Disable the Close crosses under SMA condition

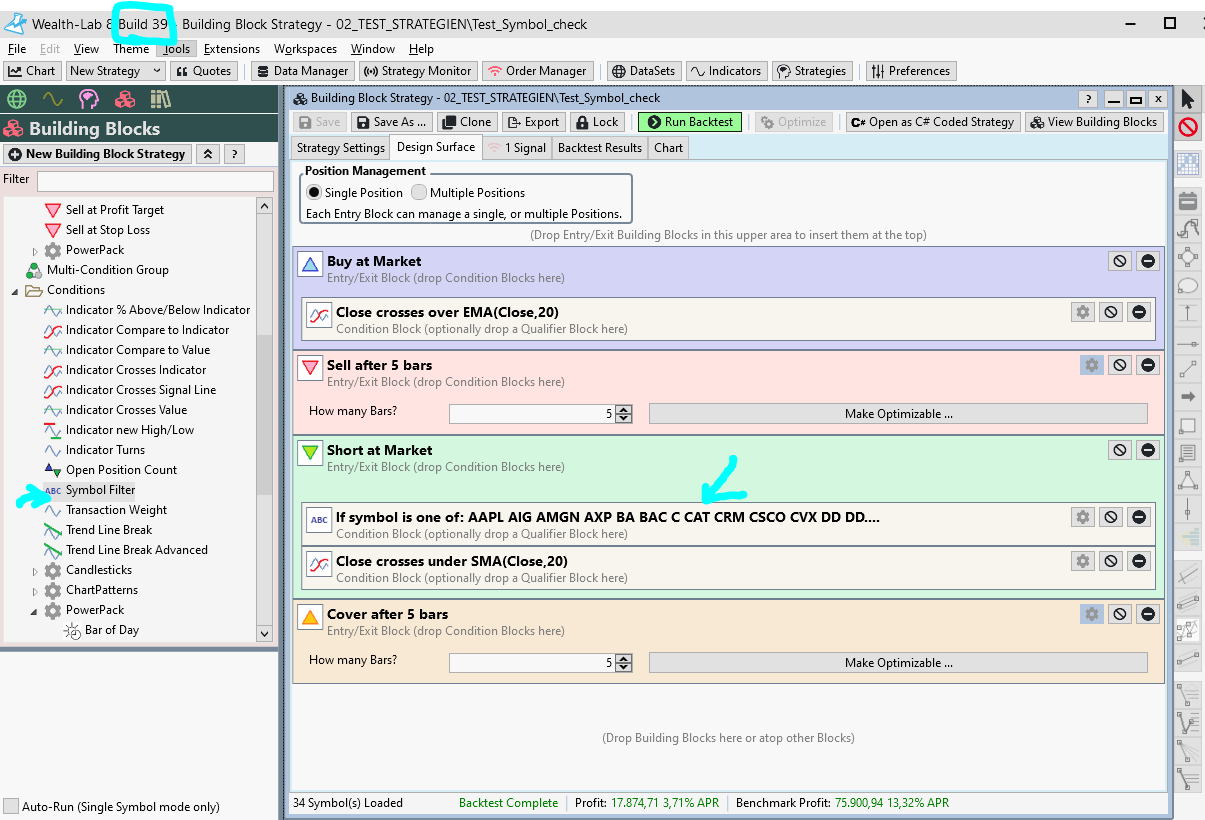point(1110,561)
